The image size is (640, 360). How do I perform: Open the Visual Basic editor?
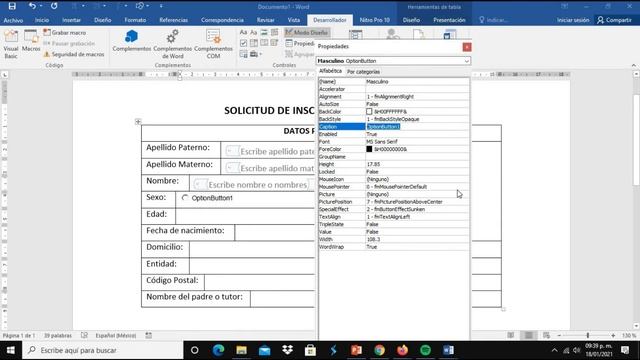11,44
